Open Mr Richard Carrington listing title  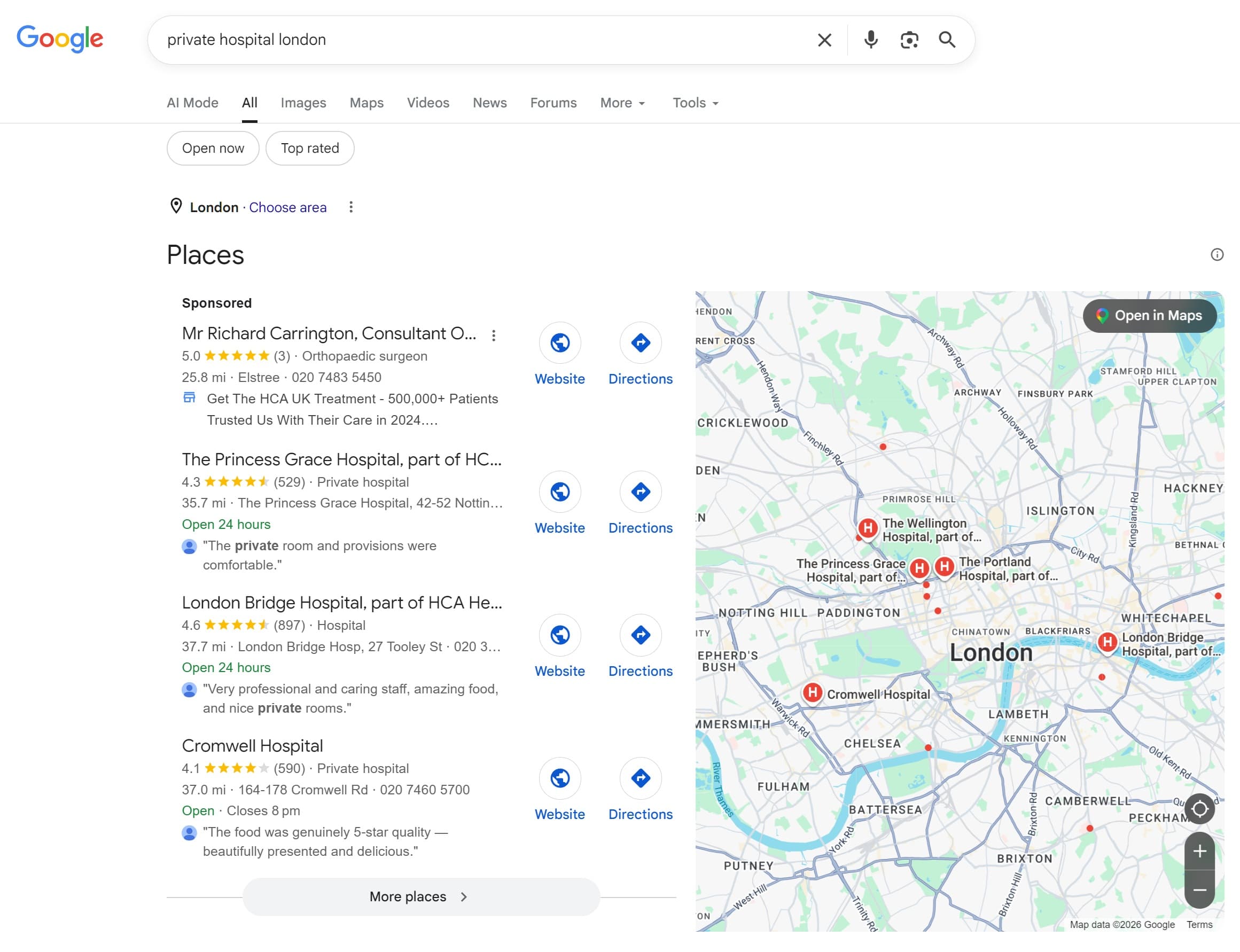pyautogui.click(x=329, y=333)
